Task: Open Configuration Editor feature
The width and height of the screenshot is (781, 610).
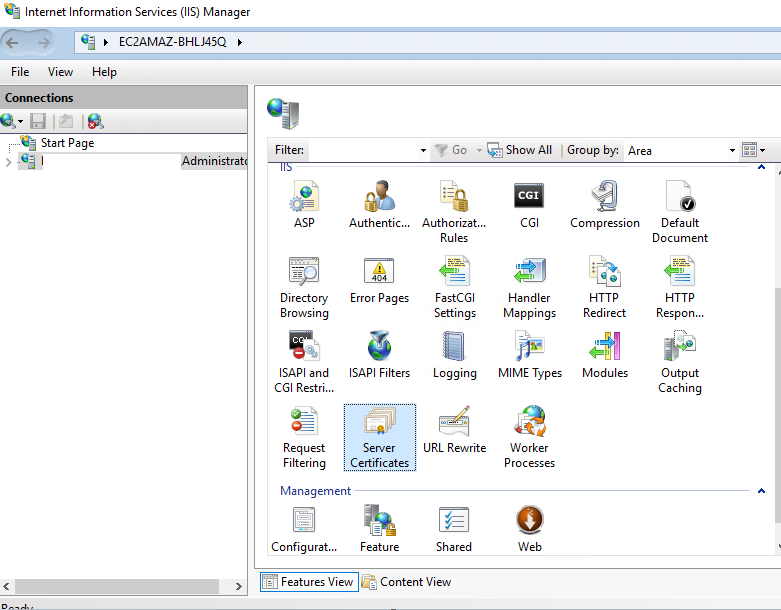Action: coord(304,530)
